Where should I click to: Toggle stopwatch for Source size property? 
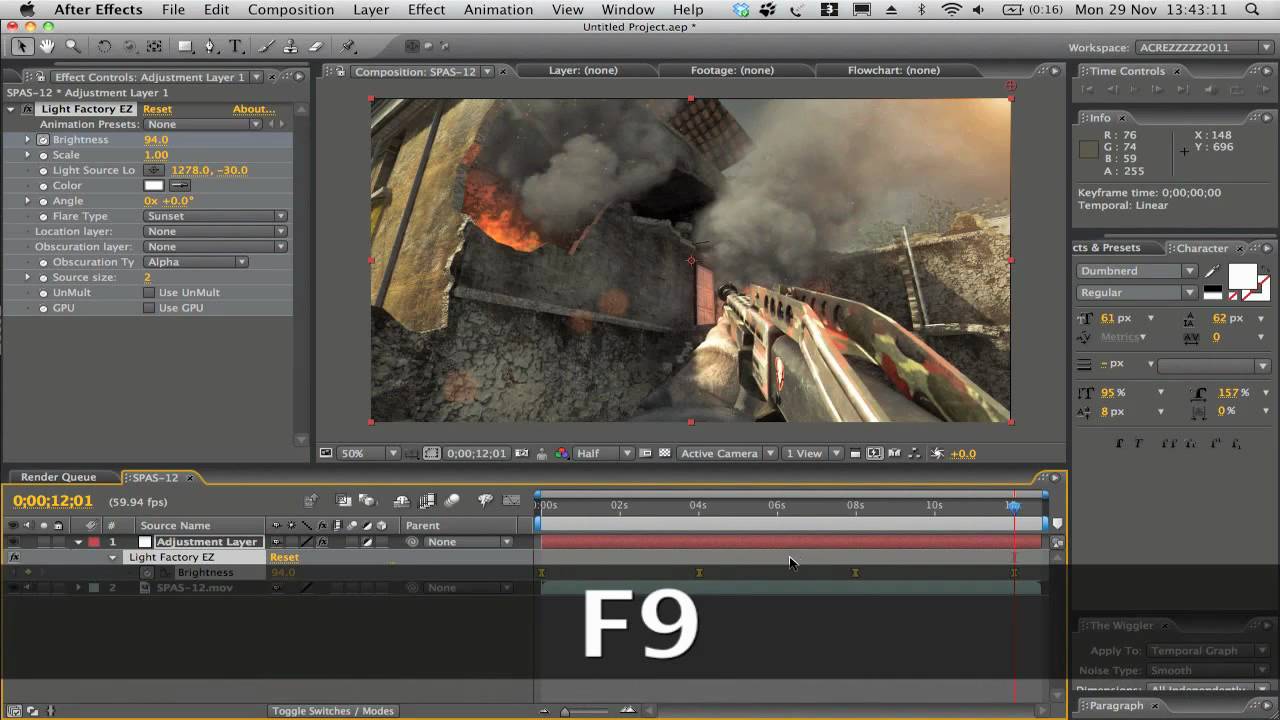click(43, 277)
